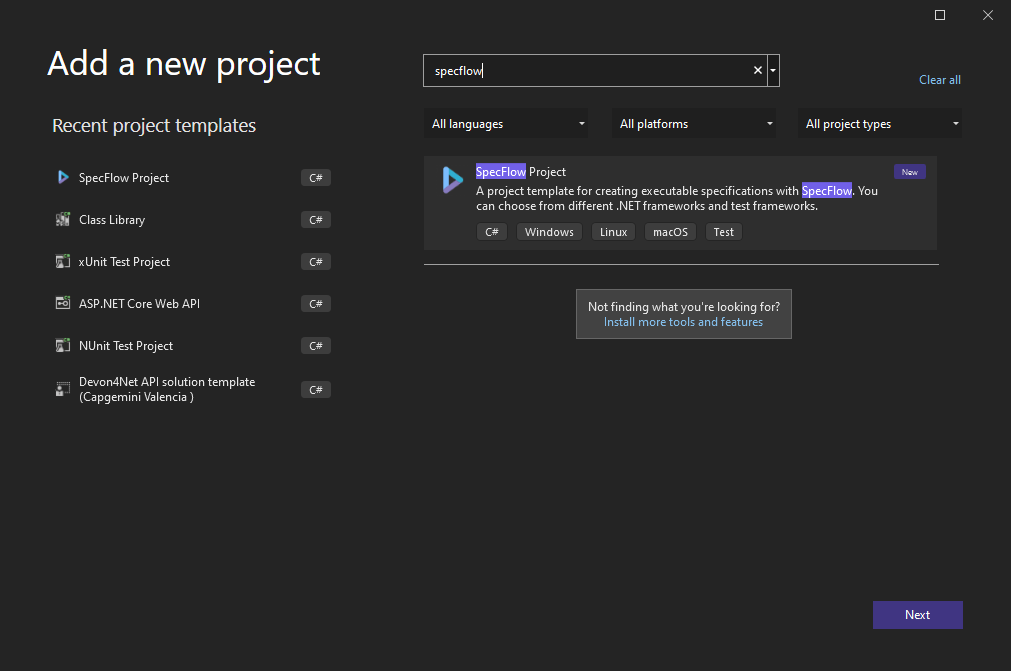Image resolution: width=1011 pixels, height=671 pixels.
Task: Select the macOS tag on SpecFlow template
Action: [x=669, y=231]
